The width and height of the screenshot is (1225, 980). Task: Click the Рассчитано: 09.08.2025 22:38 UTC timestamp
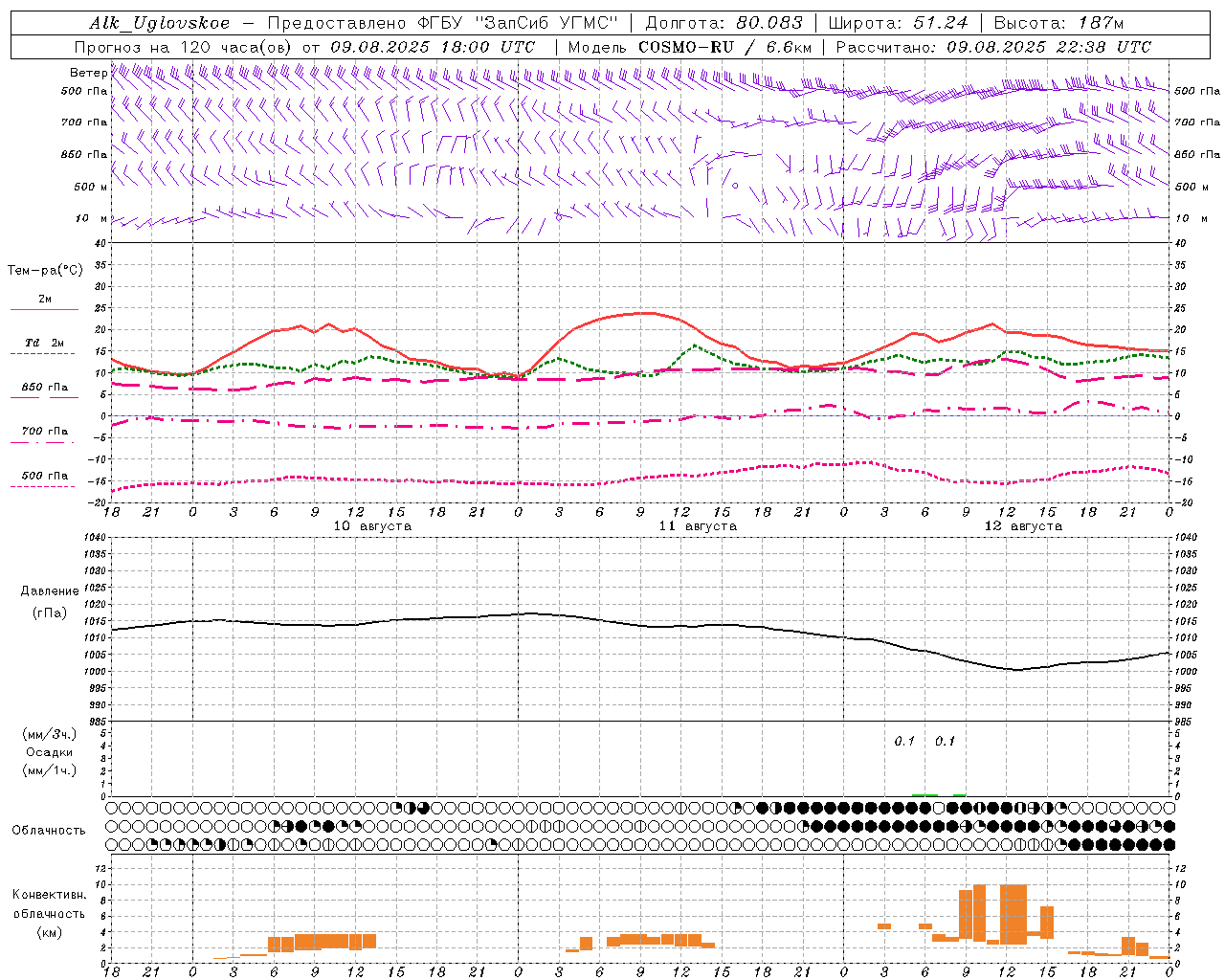(x=993, y=47)
